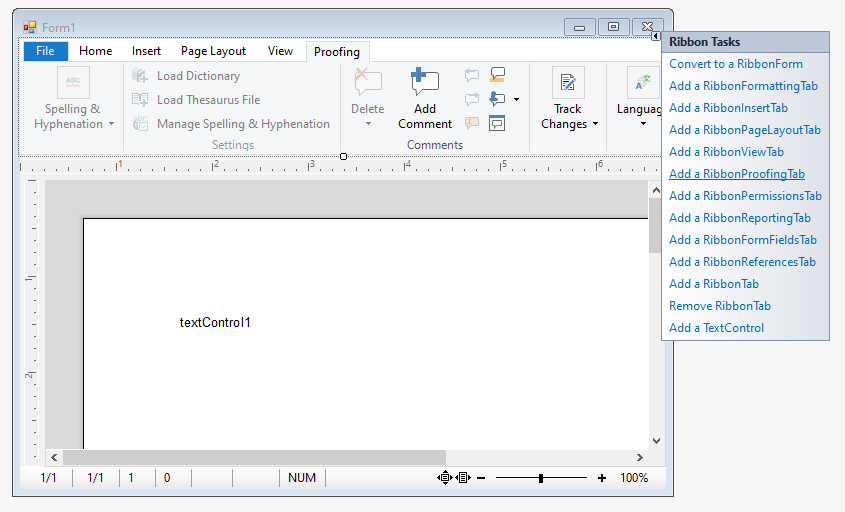Add a comment with the Add Comment icon

pos(425,81)
